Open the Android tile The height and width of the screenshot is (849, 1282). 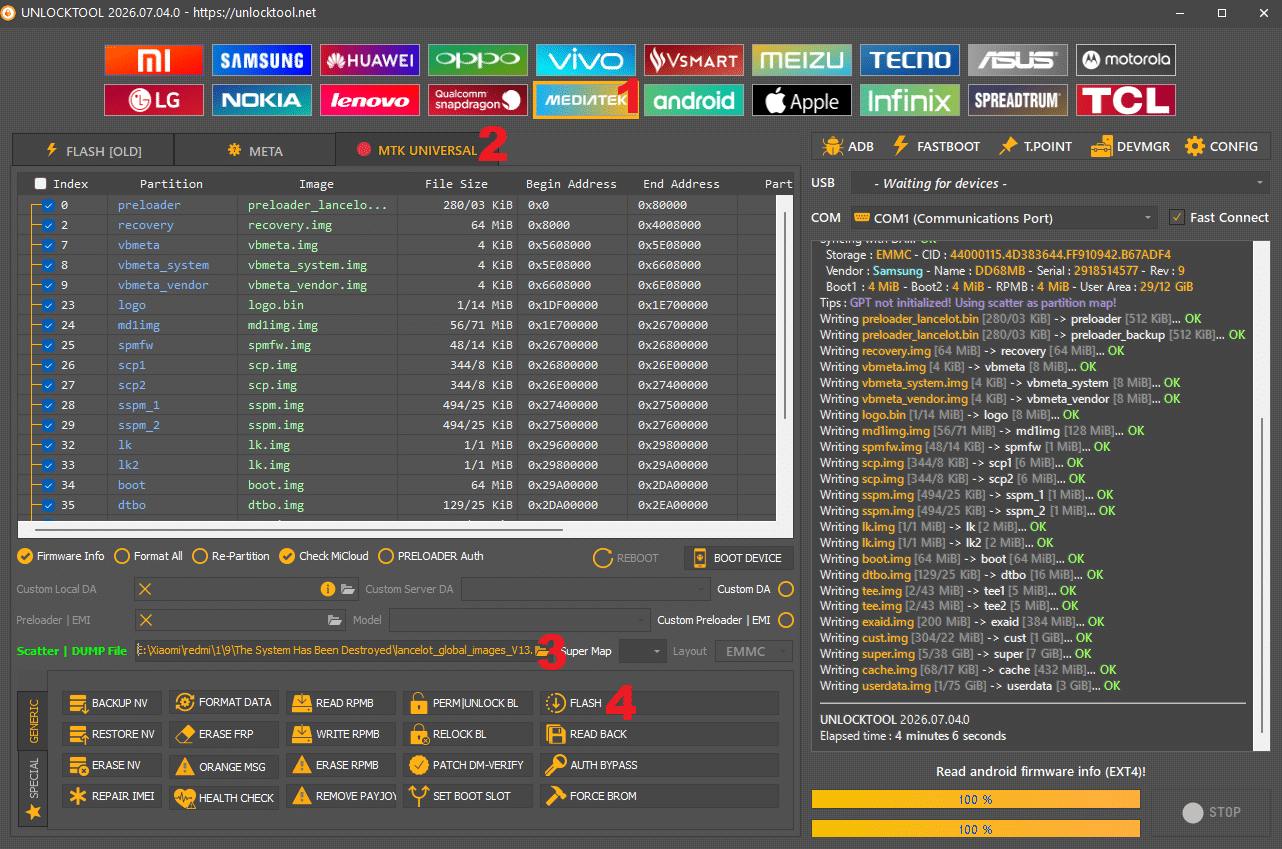[x=693, y=100]
